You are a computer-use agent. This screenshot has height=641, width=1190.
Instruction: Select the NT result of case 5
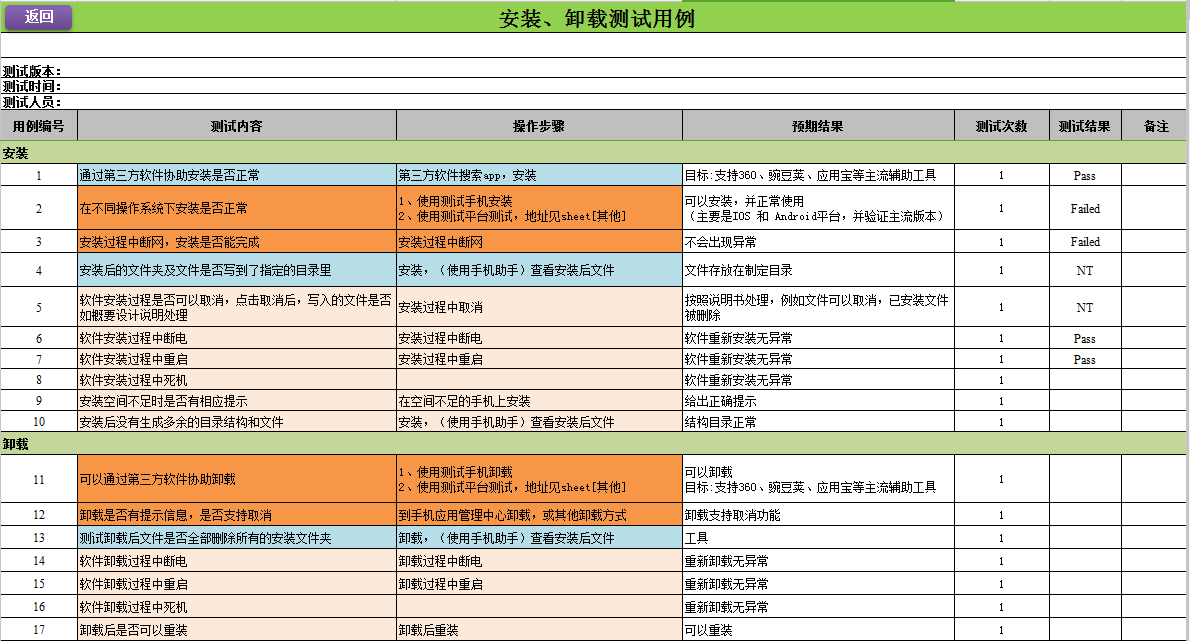pyautogui.click(x=1085, y=307)
